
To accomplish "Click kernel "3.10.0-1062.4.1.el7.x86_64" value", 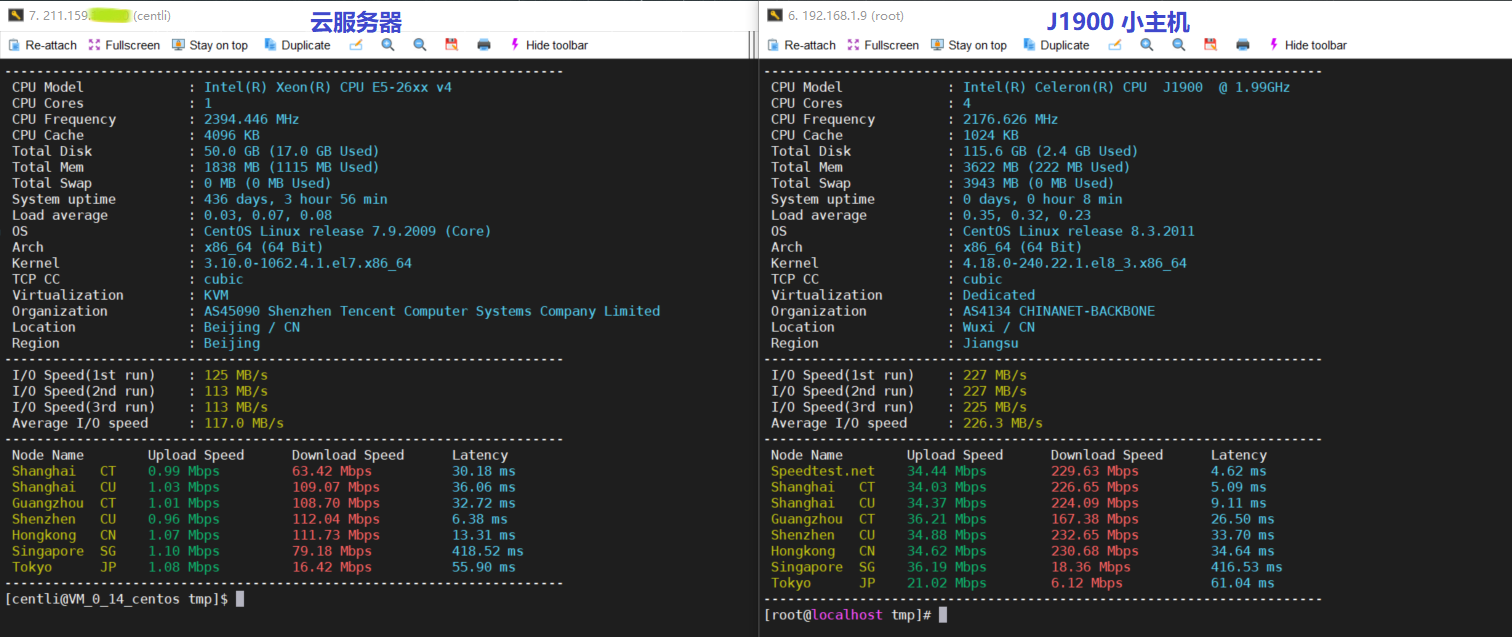I will coord(308,263).
